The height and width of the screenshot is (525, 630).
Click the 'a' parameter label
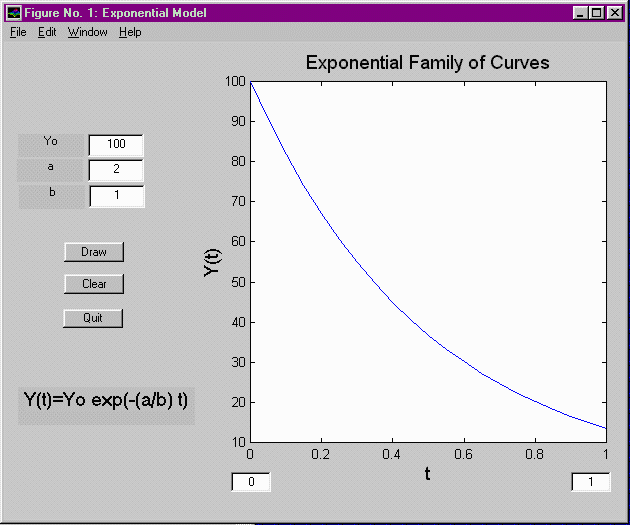click(51, 167)
